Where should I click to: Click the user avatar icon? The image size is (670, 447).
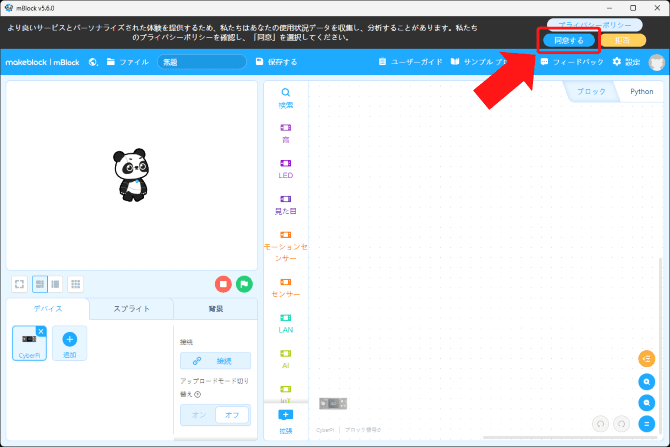click(x=656, y=62)
